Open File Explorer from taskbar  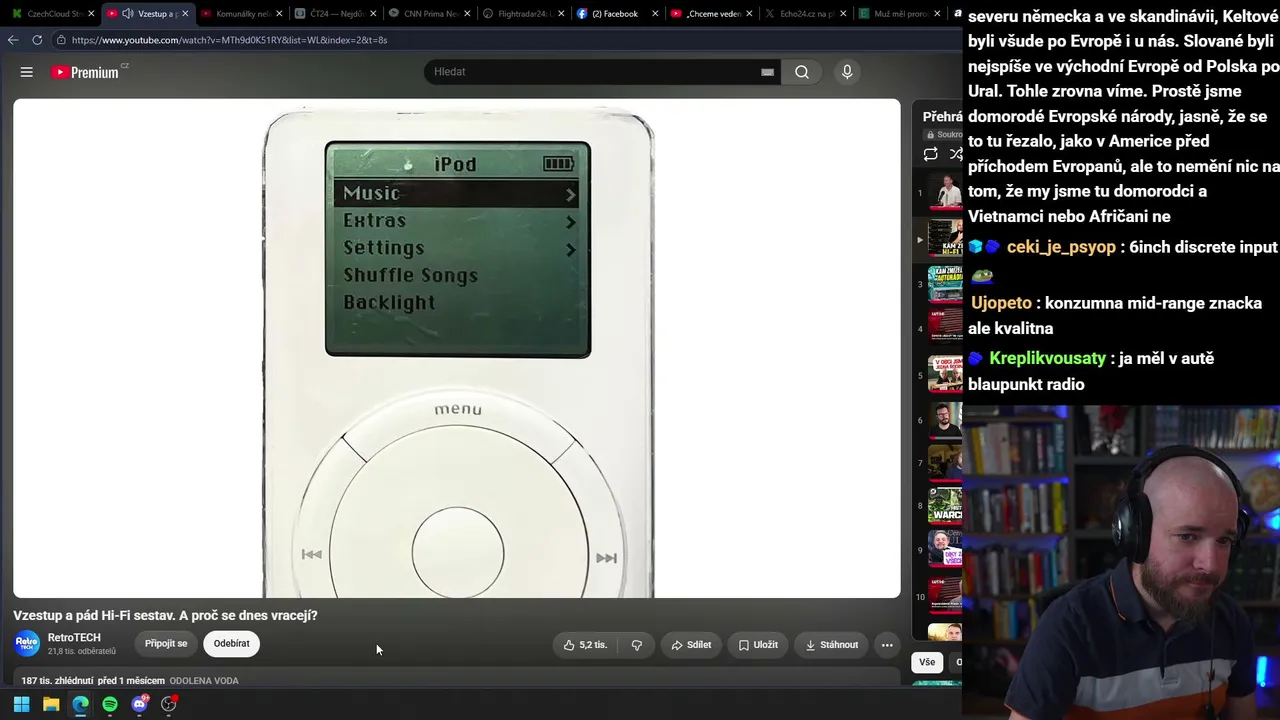tap(51, 704)
